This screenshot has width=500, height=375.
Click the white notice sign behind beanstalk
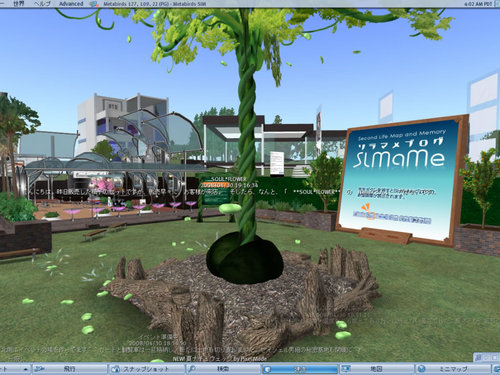pos(277,163)
